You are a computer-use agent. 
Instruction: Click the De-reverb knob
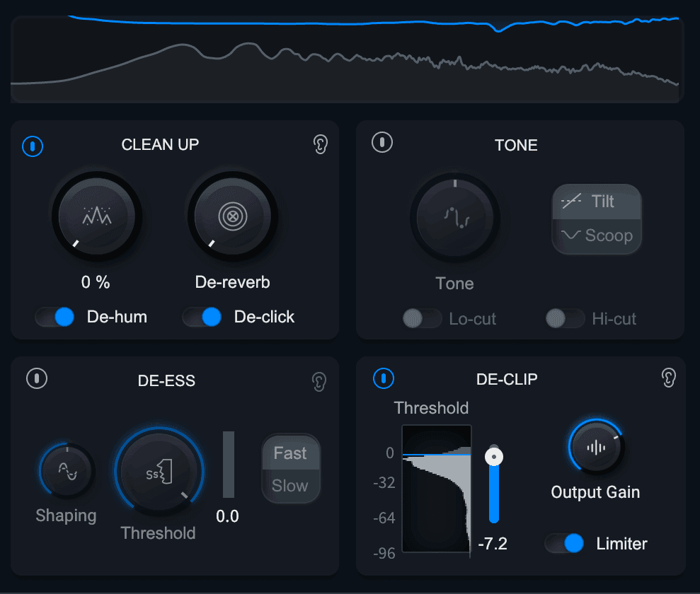click(x=233, y=217)
